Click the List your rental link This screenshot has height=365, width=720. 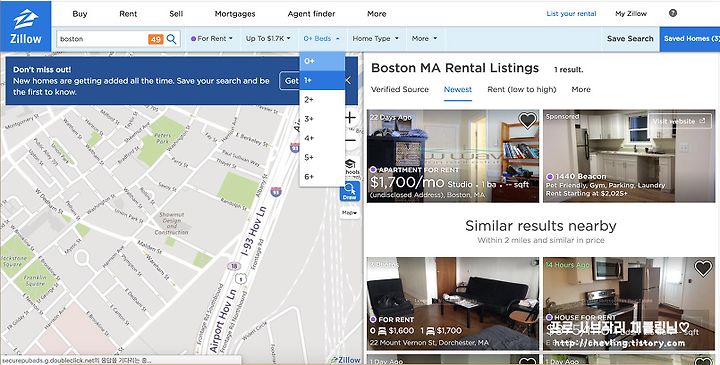pos(571,14)
